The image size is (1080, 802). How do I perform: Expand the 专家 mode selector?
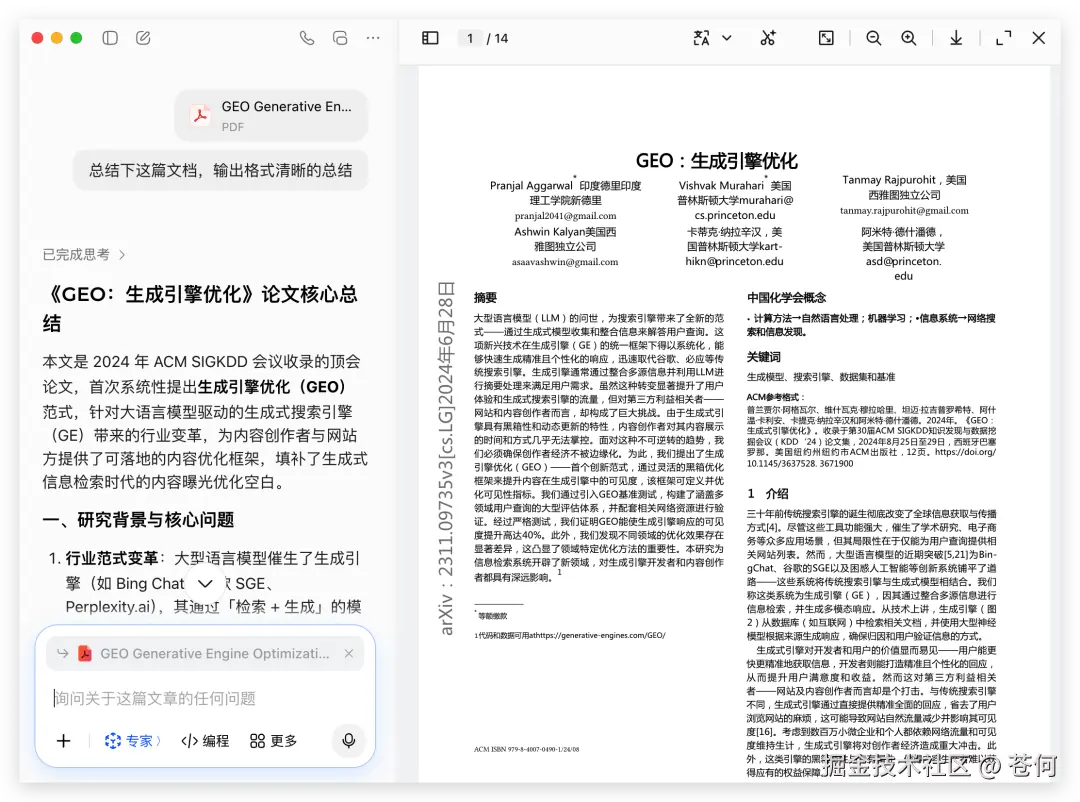click(133, 741)
